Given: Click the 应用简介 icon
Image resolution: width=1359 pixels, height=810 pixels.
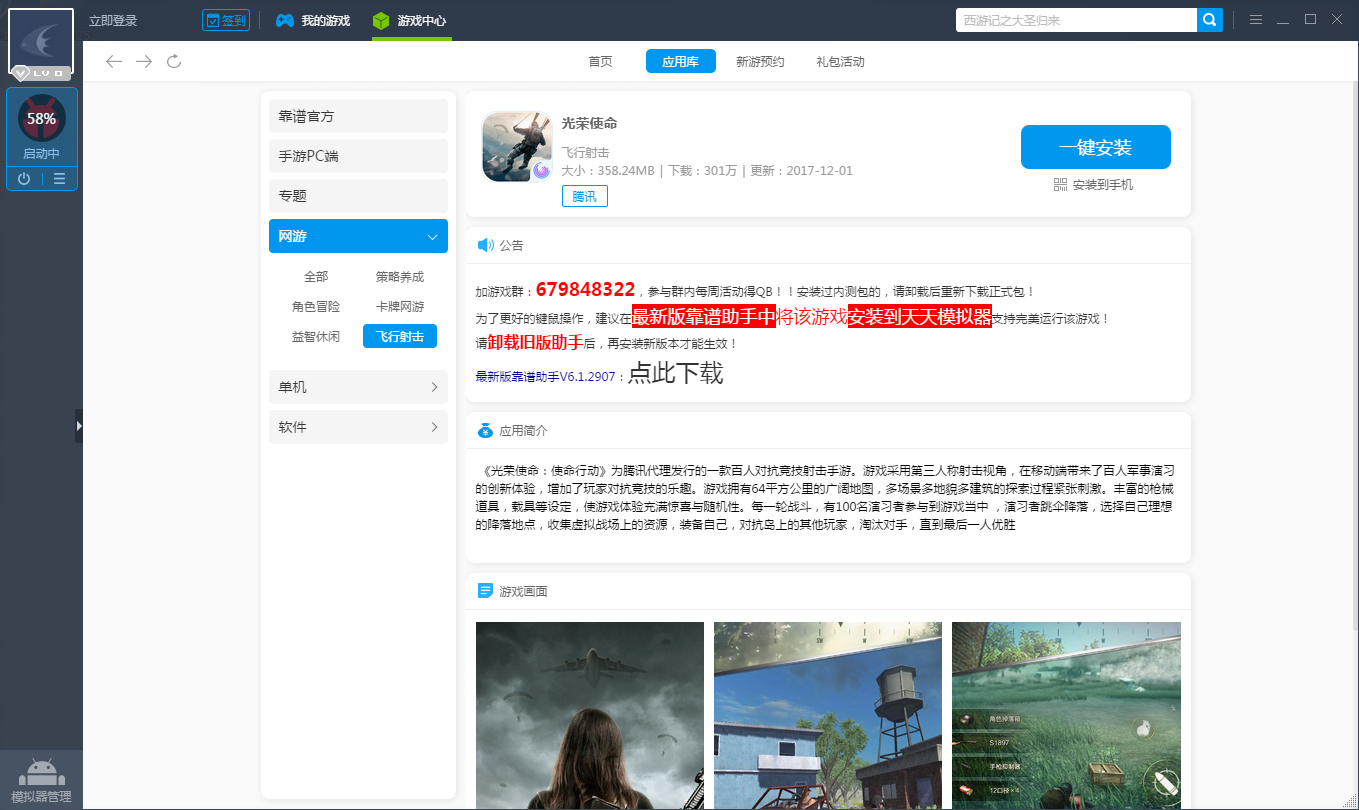Looking at the screenshot, I should tap(485, 431).
